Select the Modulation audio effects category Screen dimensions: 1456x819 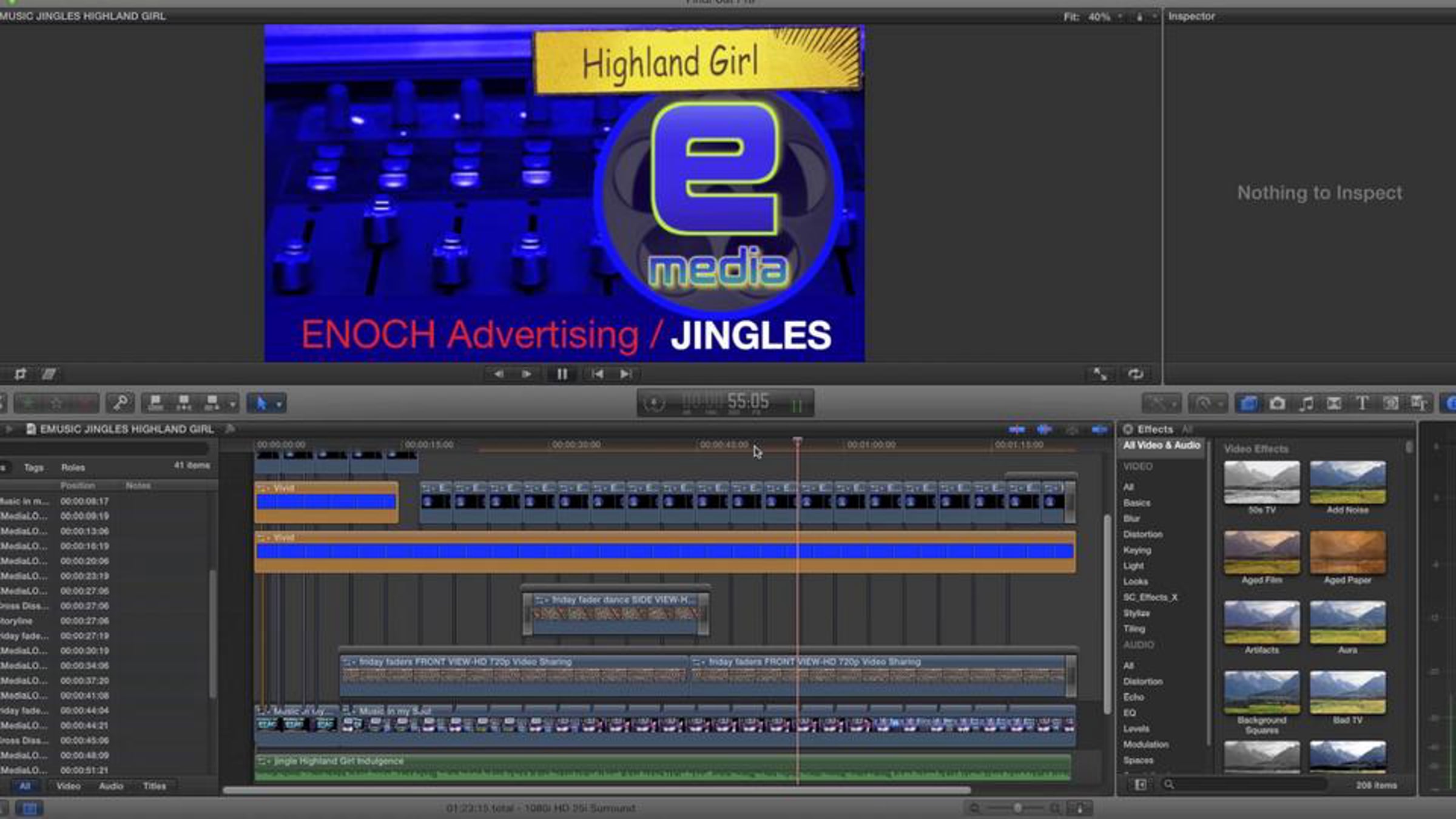1145,744
